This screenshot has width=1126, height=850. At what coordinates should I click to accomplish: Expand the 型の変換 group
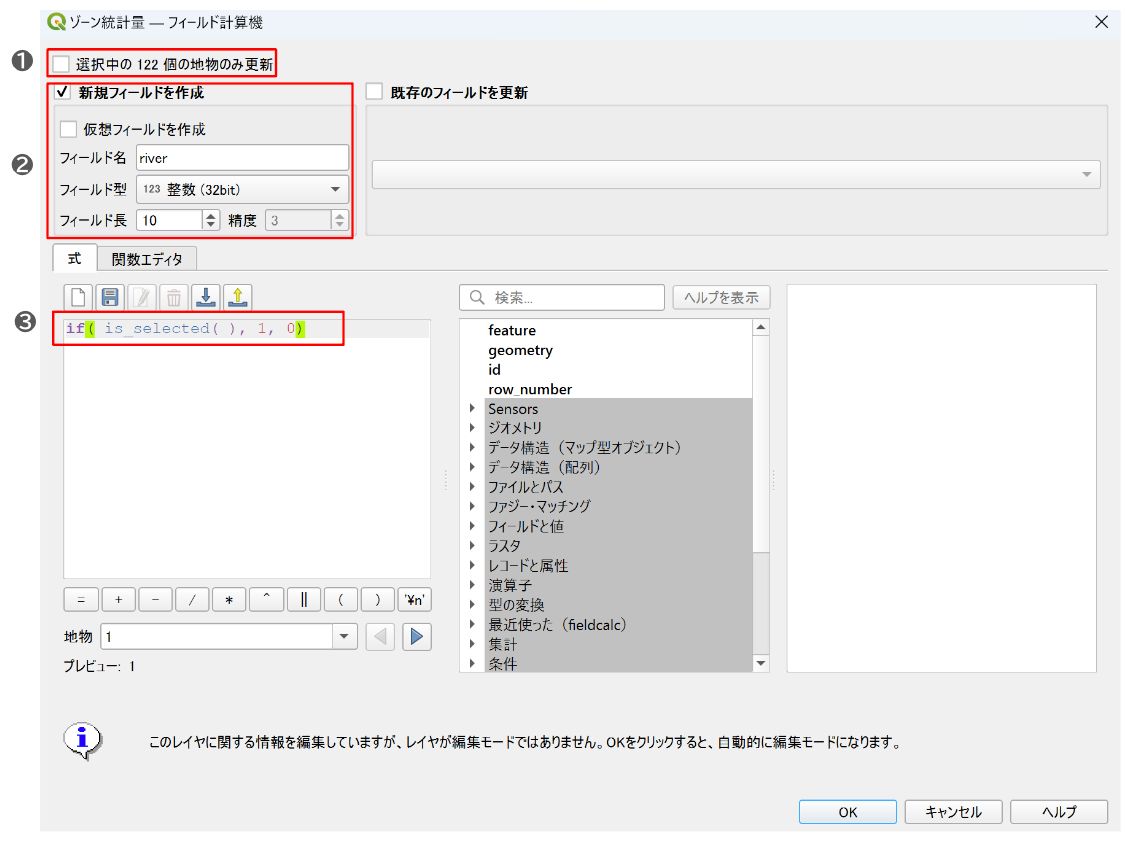(x=472, y=604)
